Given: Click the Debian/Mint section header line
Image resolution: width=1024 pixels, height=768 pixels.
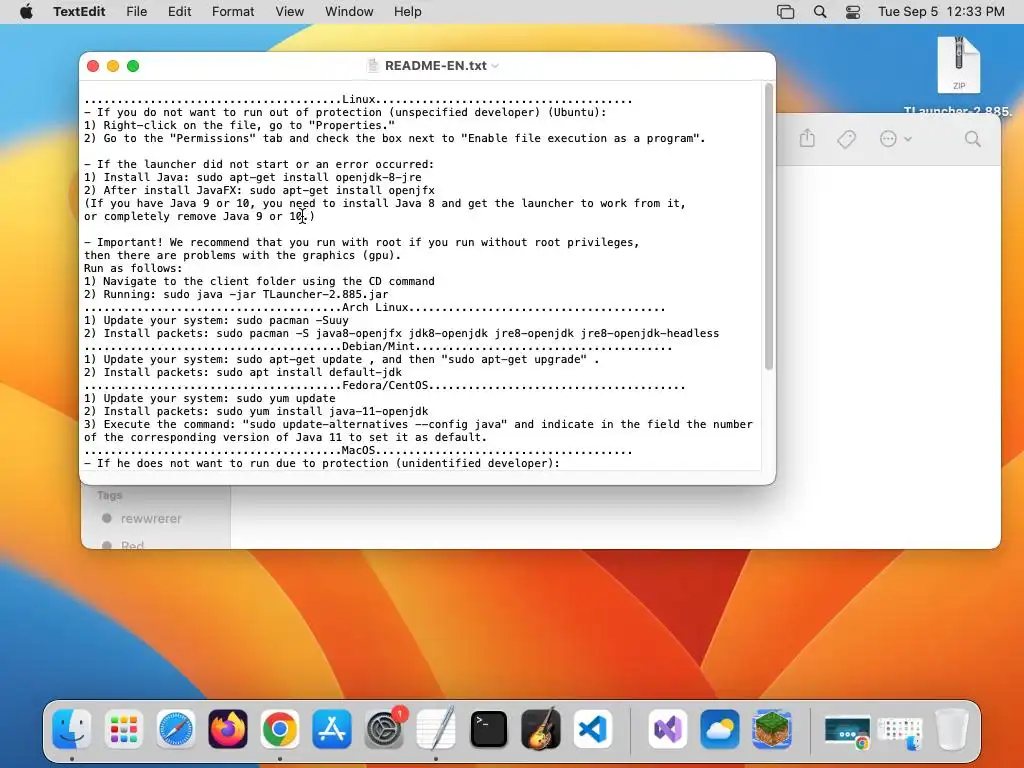Looking at the screenshot, I should [x=378, y=346].
